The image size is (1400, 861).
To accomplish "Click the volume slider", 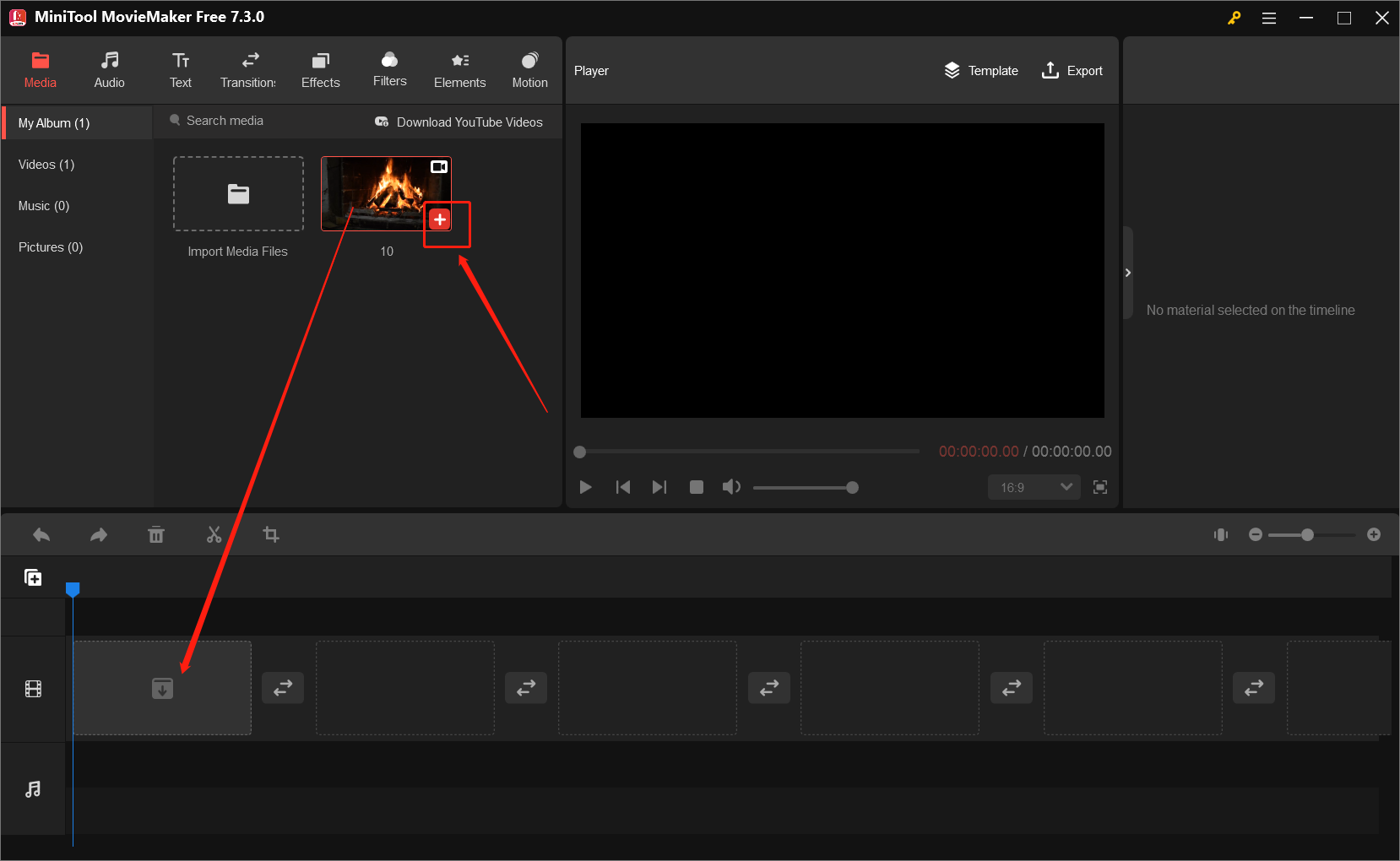I will tap(806, 487).
